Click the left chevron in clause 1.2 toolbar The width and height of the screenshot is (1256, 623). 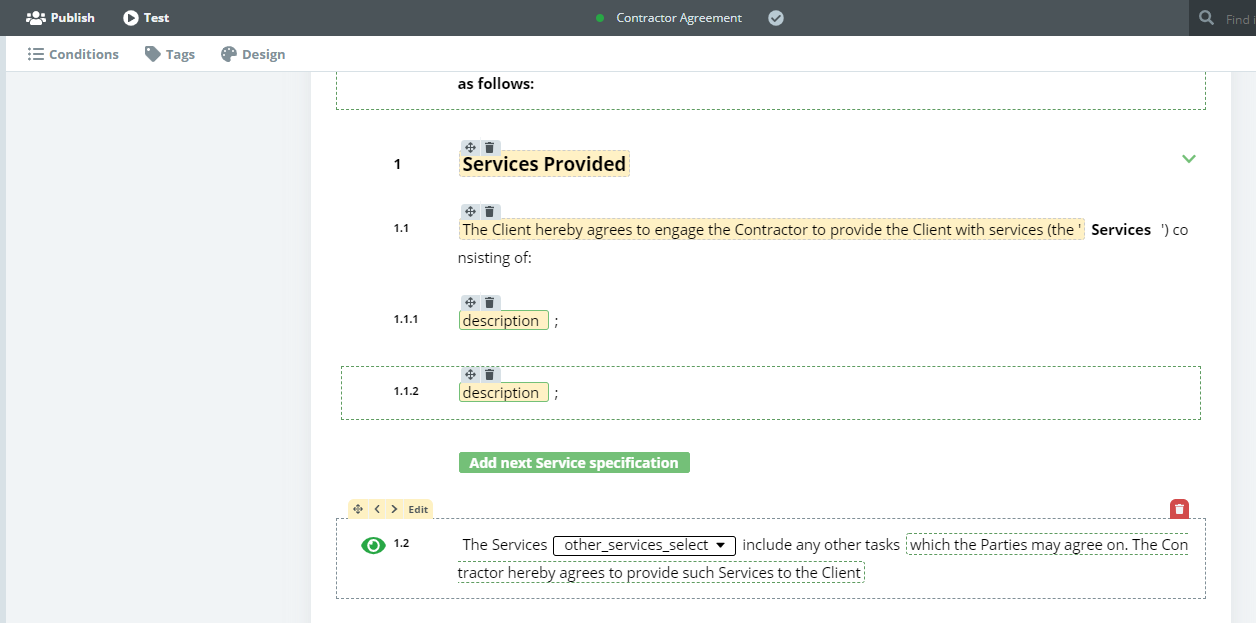click(377, 509)
